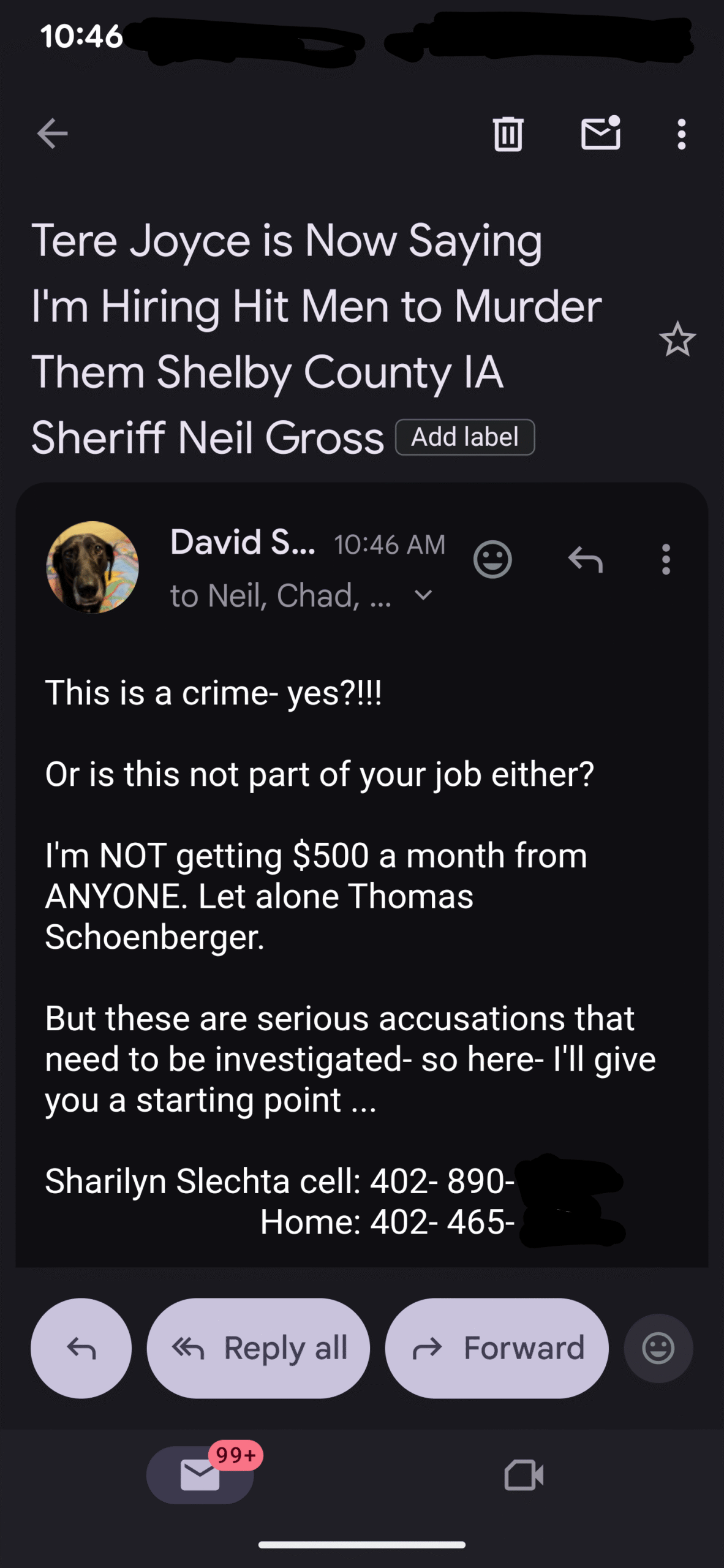This screenshot has height=1568, width=724.
Task: Expand recipient details chevron
Action: [x=423, y=595]
